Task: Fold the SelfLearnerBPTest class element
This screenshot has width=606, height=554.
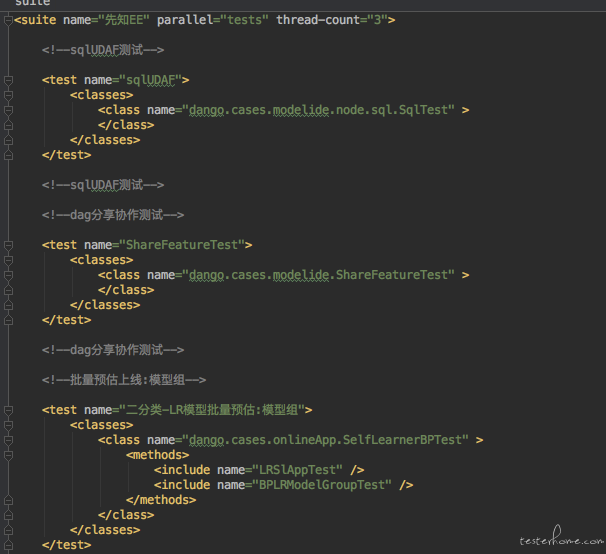Action: [8, 440]
